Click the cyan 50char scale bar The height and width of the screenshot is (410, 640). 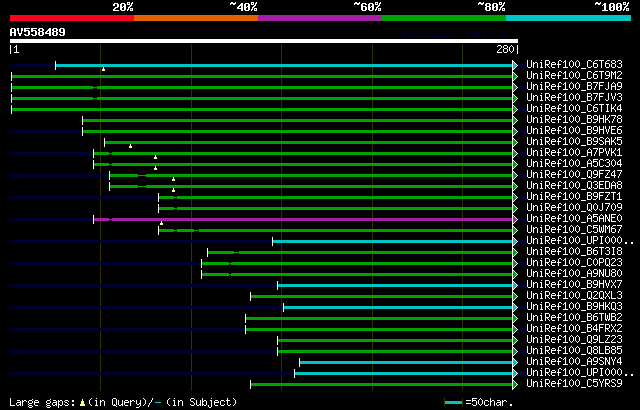point(453,403)
